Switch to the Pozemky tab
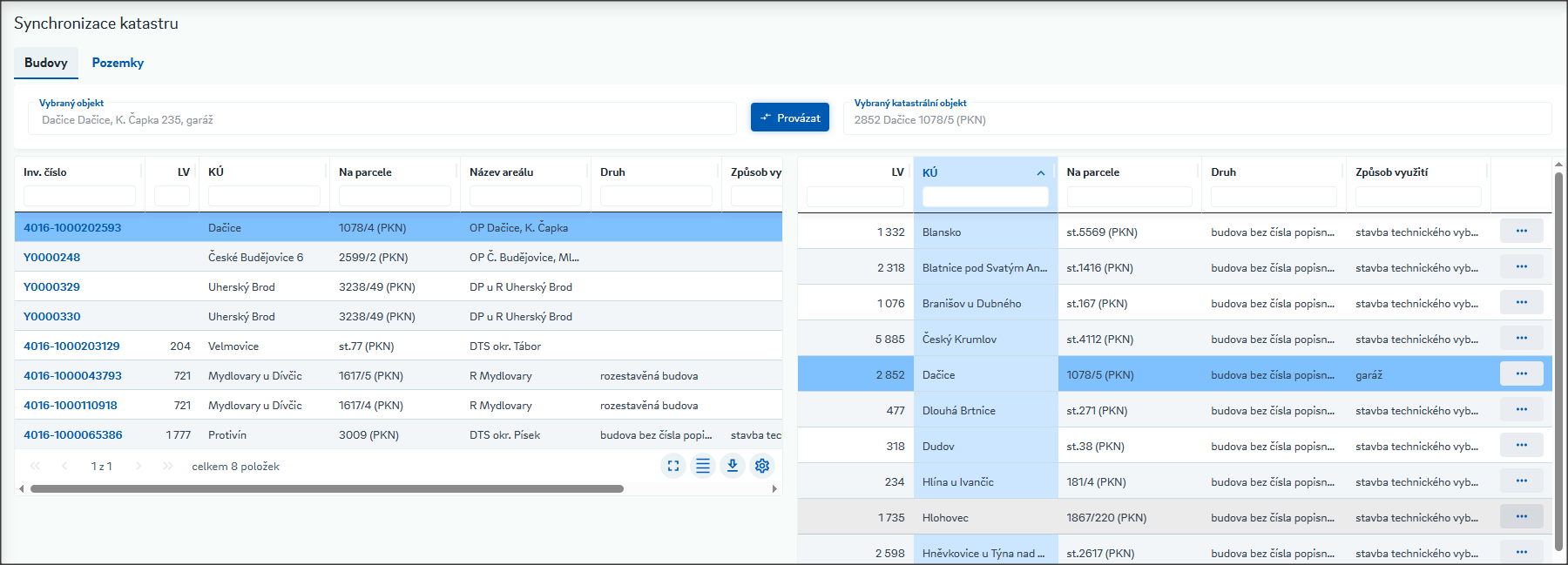This screenshot has height=565, width=1568. 118,63
